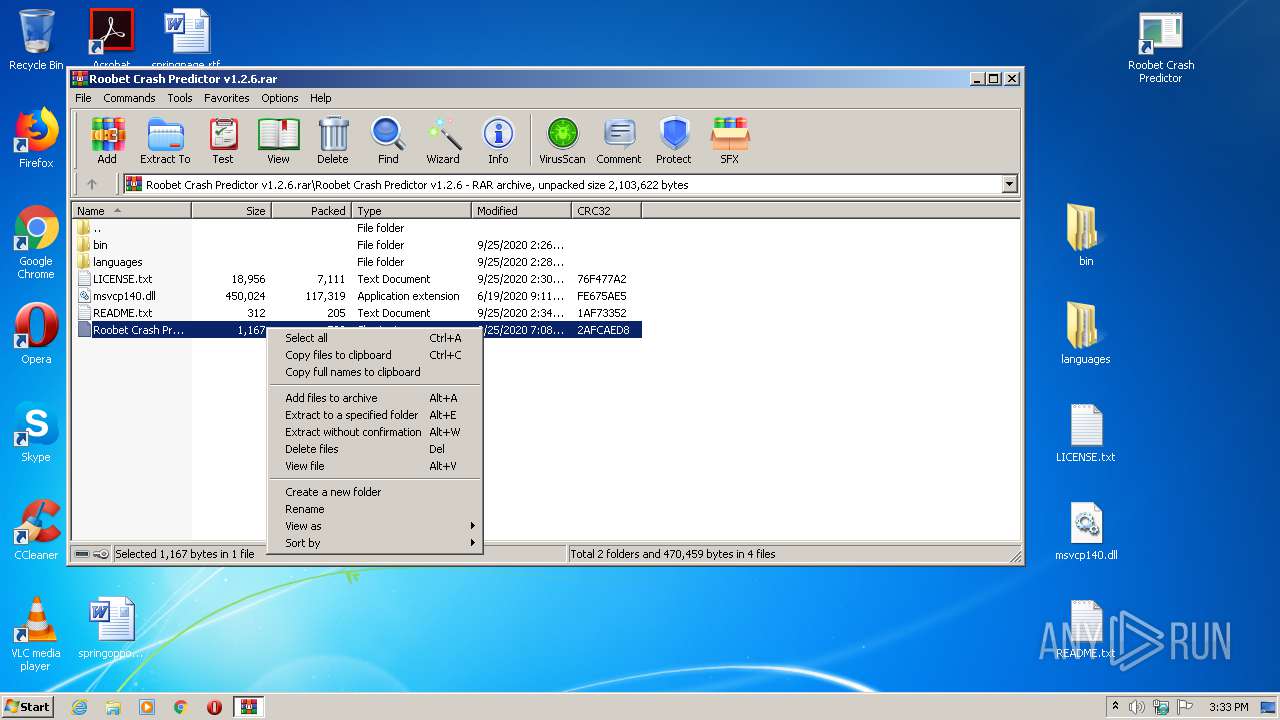Open the Comment tool
Viewport: 1280px width, 720px height.
click(619, 141)
